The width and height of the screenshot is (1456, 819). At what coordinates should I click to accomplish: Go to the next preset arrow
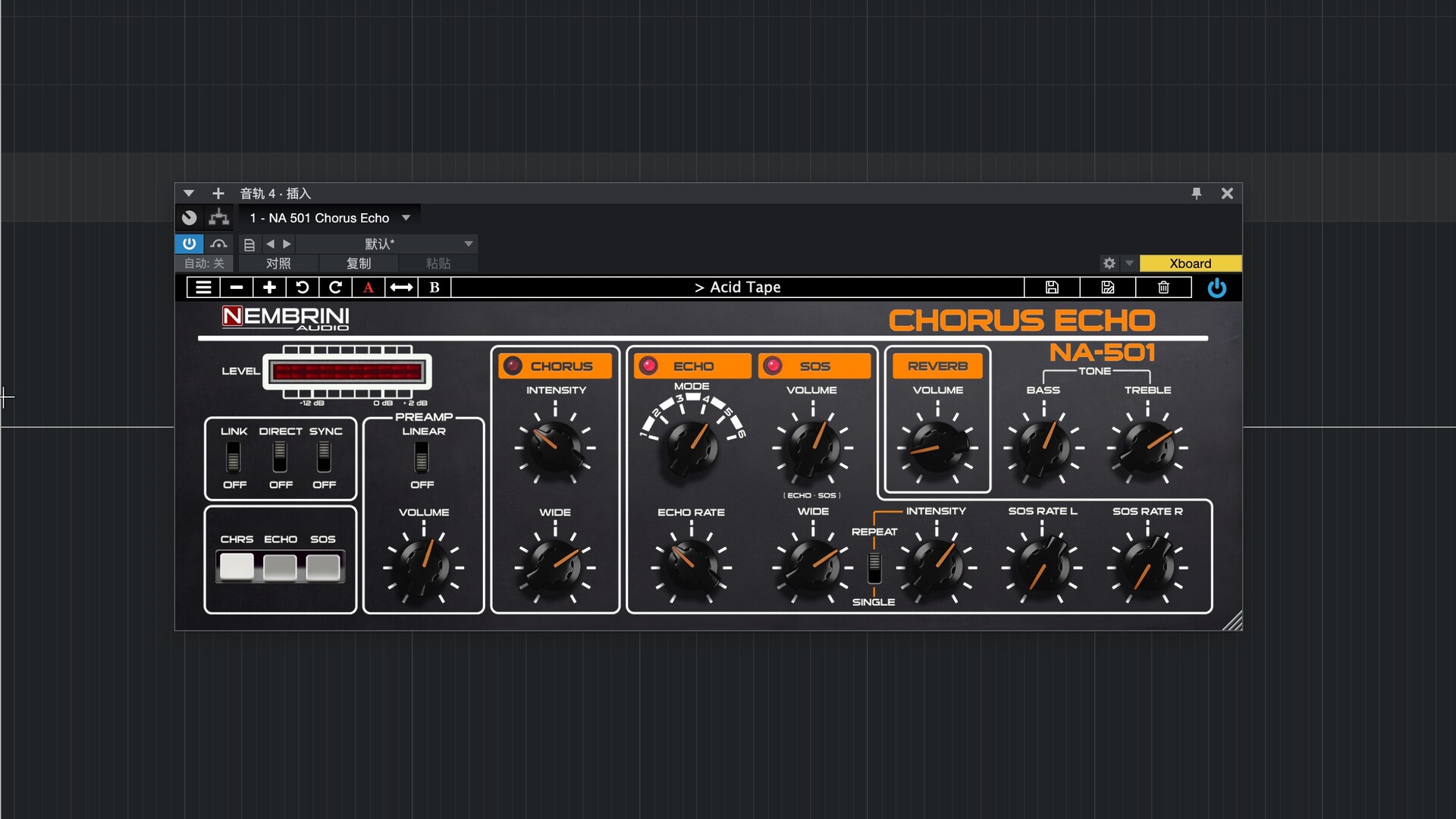coord(287,244)
